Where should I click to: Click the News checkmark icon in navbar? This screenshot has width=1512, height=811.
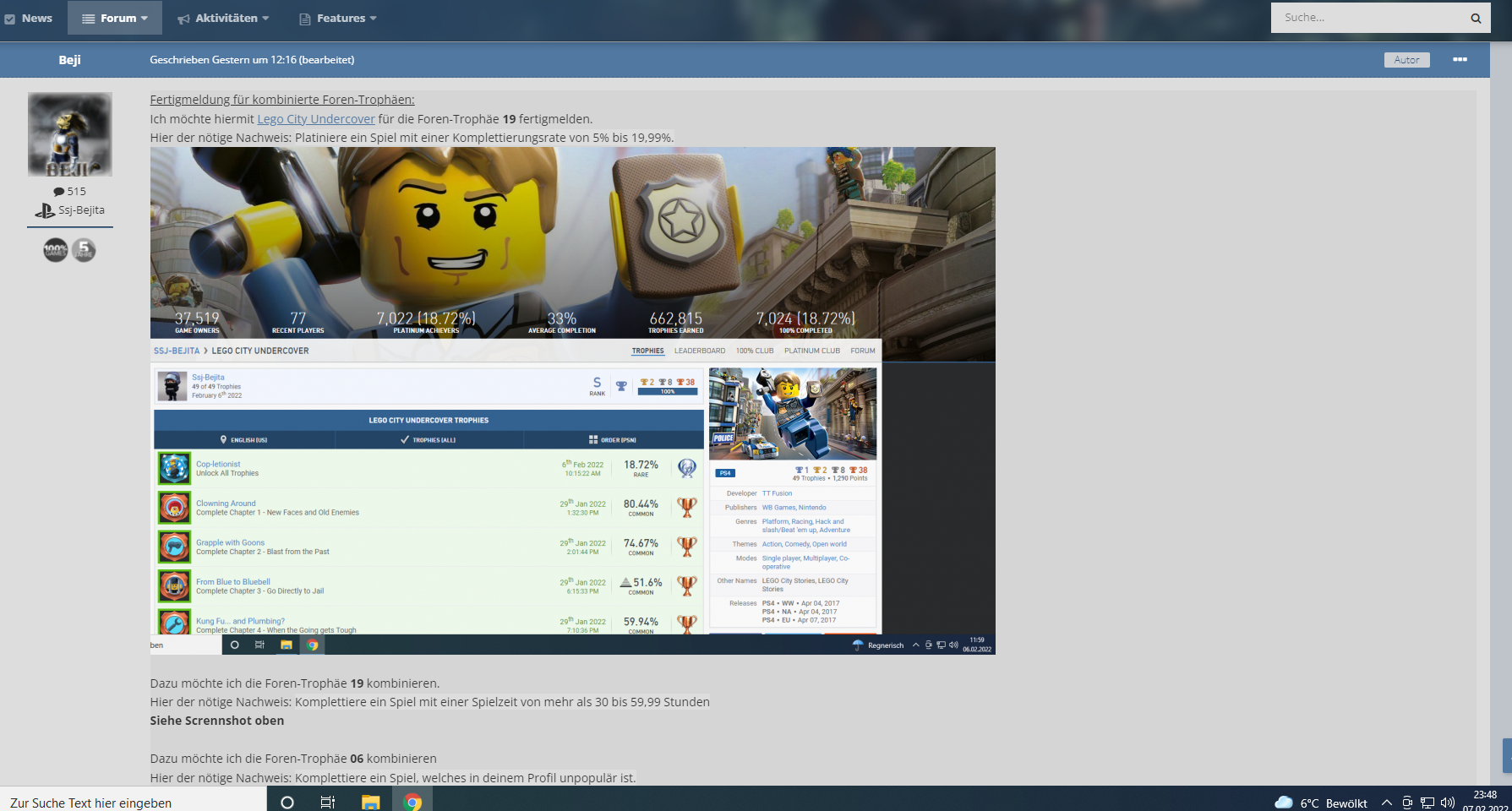(x=10, y=19)
